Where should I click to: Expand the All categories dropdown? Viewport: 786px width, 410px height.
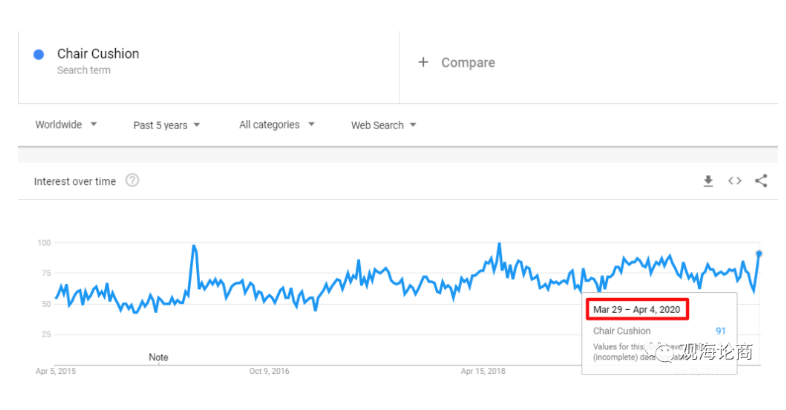tap(277, 125)
